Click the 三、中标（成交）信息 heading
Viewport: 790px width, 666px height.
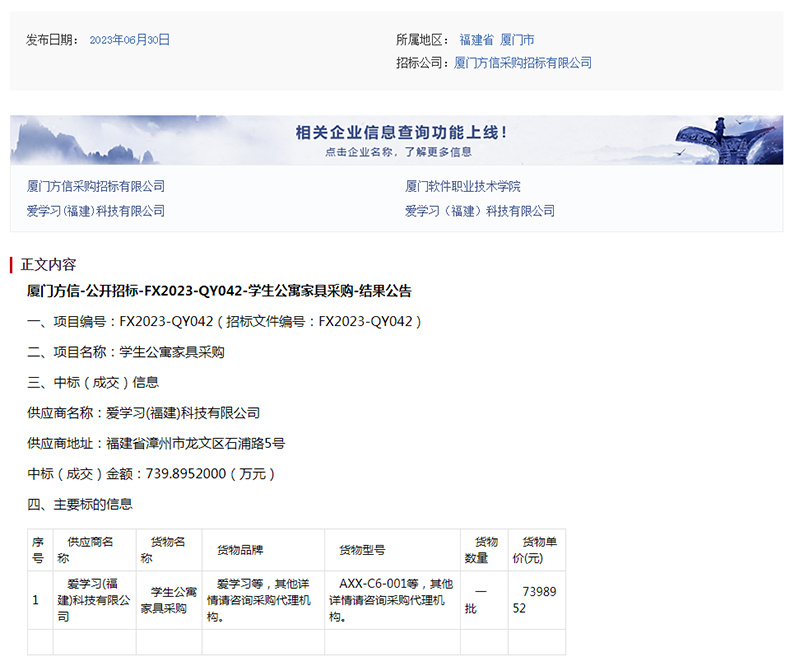click(x=93, y=382)
